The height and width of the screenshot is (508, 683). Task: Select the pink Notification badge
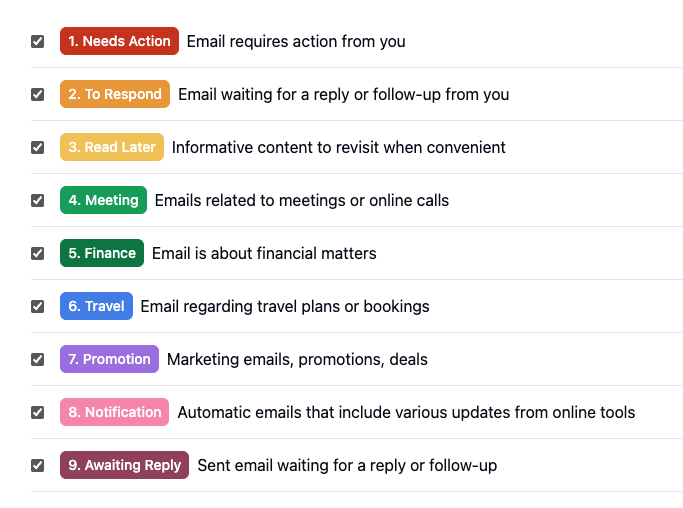pos(115,412)
